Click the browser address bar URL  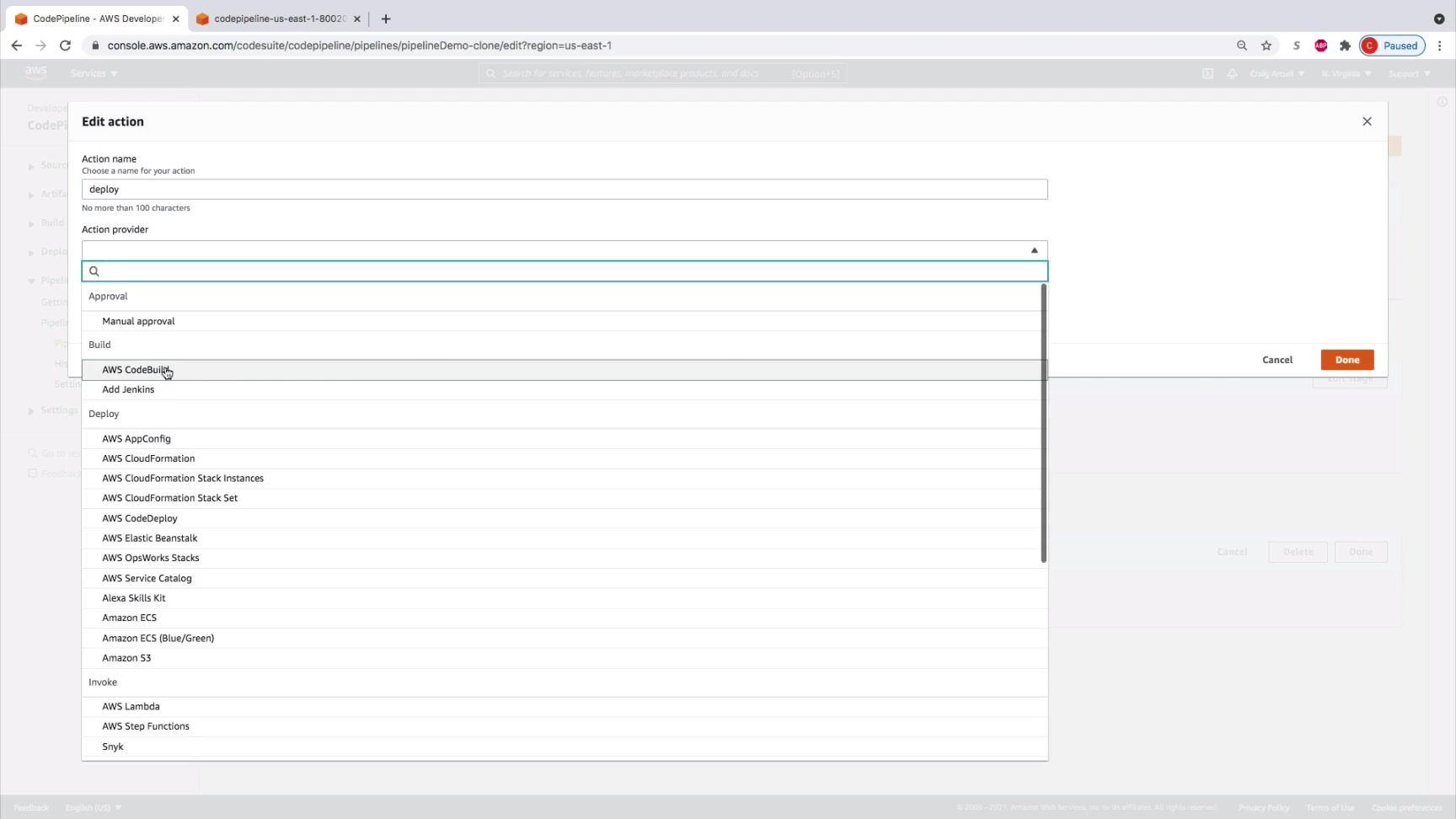(360, 45)
